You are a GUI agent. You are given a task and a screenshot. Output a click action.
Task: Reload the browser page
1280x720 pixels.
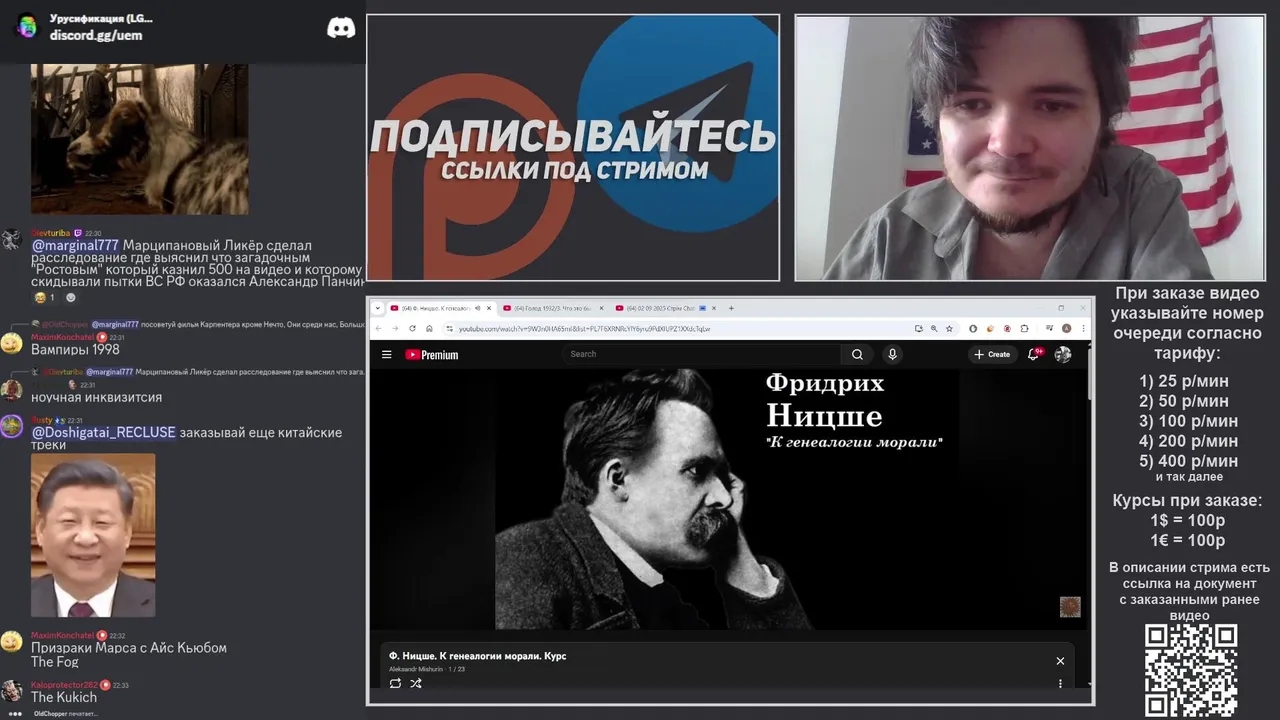[x=411, y=328]
